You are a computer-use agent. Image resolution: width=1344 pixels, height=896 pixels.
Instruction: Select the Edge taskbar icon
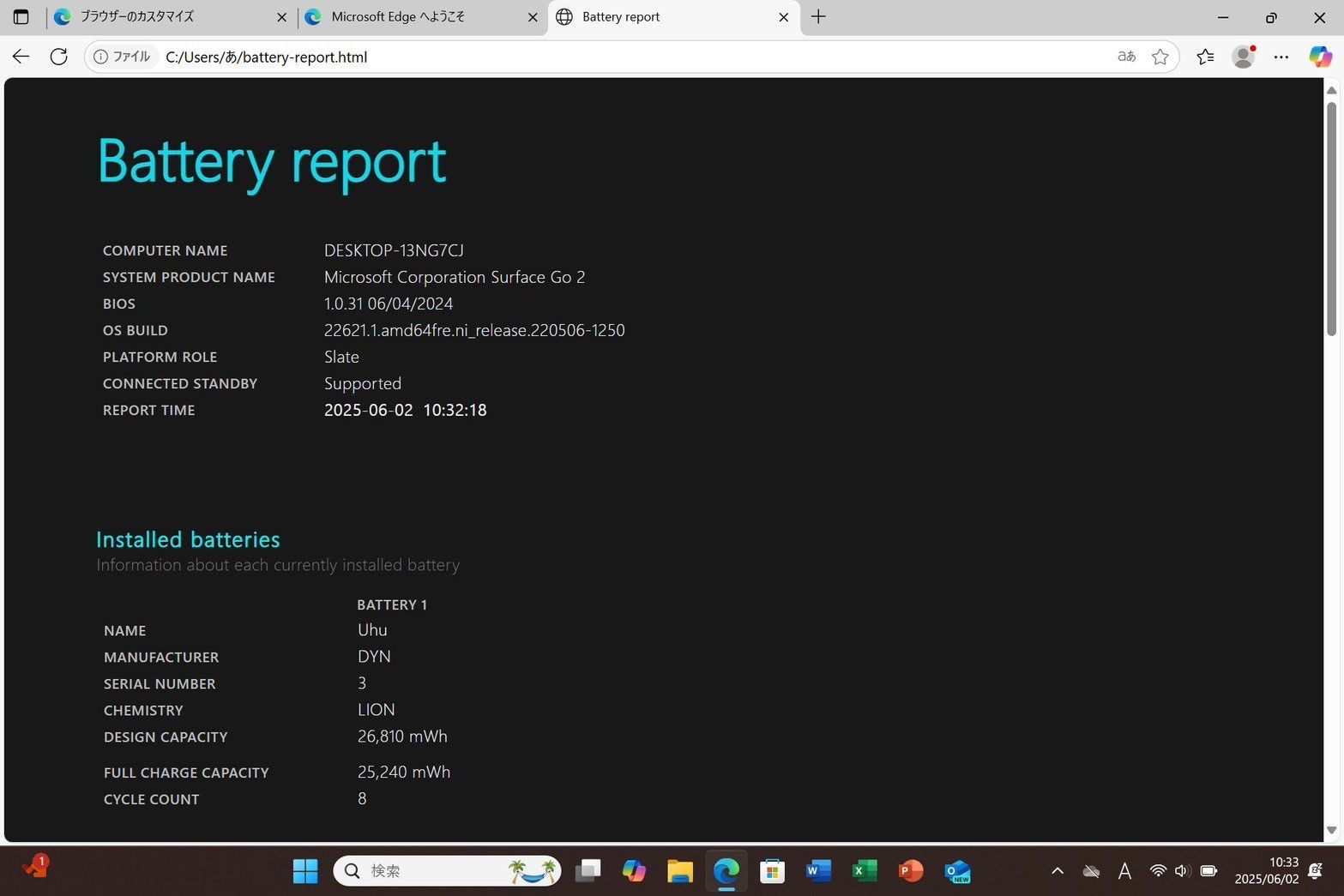pyautogui.click(x=726, y=871)
